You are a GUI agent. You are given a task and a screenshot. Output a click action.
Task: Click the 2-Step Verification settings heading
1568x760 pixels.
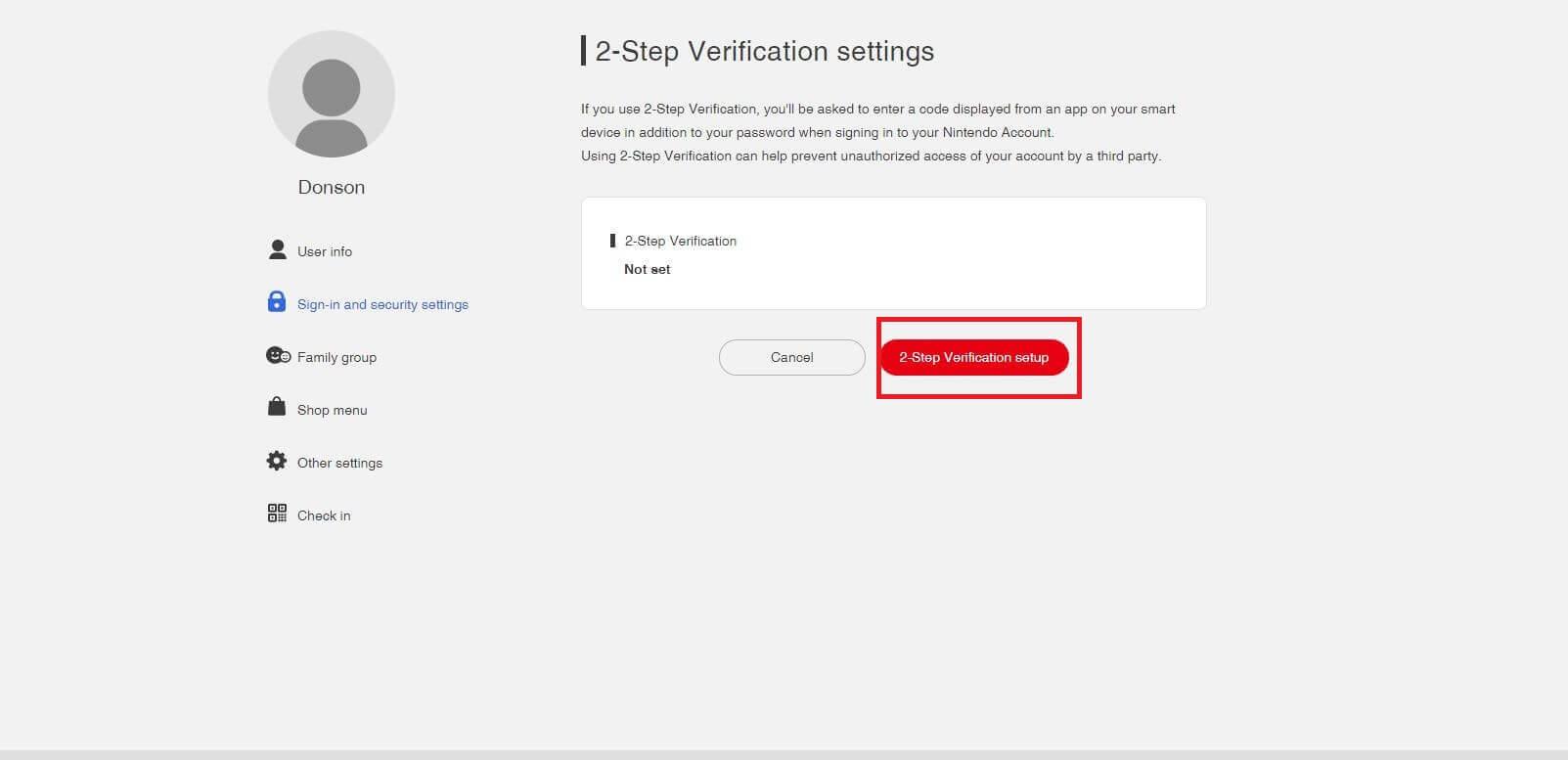(x=765, y=51)
